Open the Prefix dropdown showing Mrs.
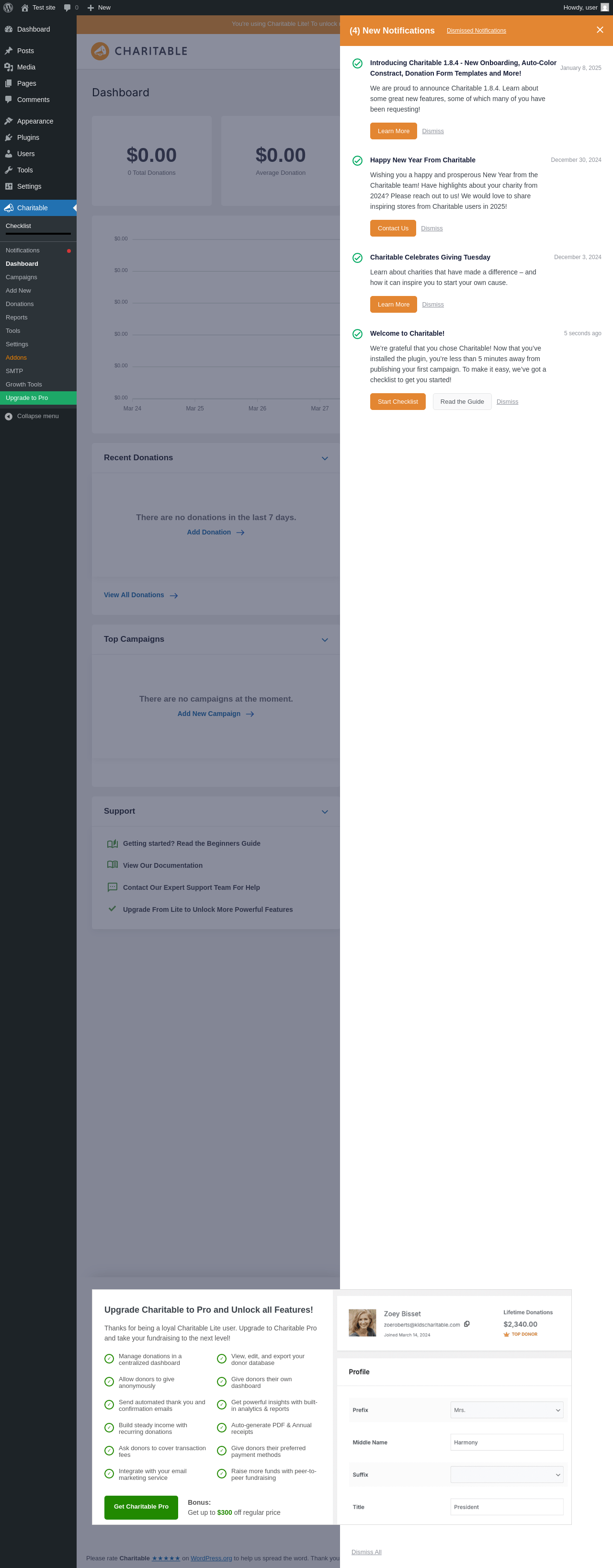This screenshot has width=613, height=1568. (507, 1410)
